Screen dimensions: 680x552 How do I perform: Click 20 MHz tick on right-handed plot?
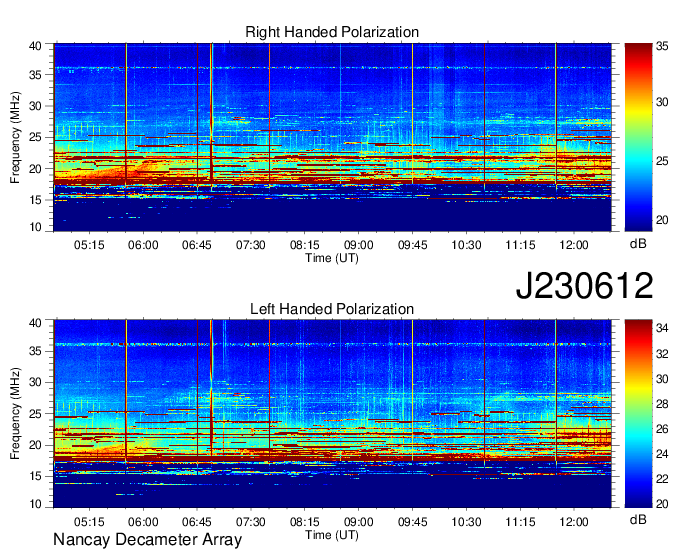36,169
